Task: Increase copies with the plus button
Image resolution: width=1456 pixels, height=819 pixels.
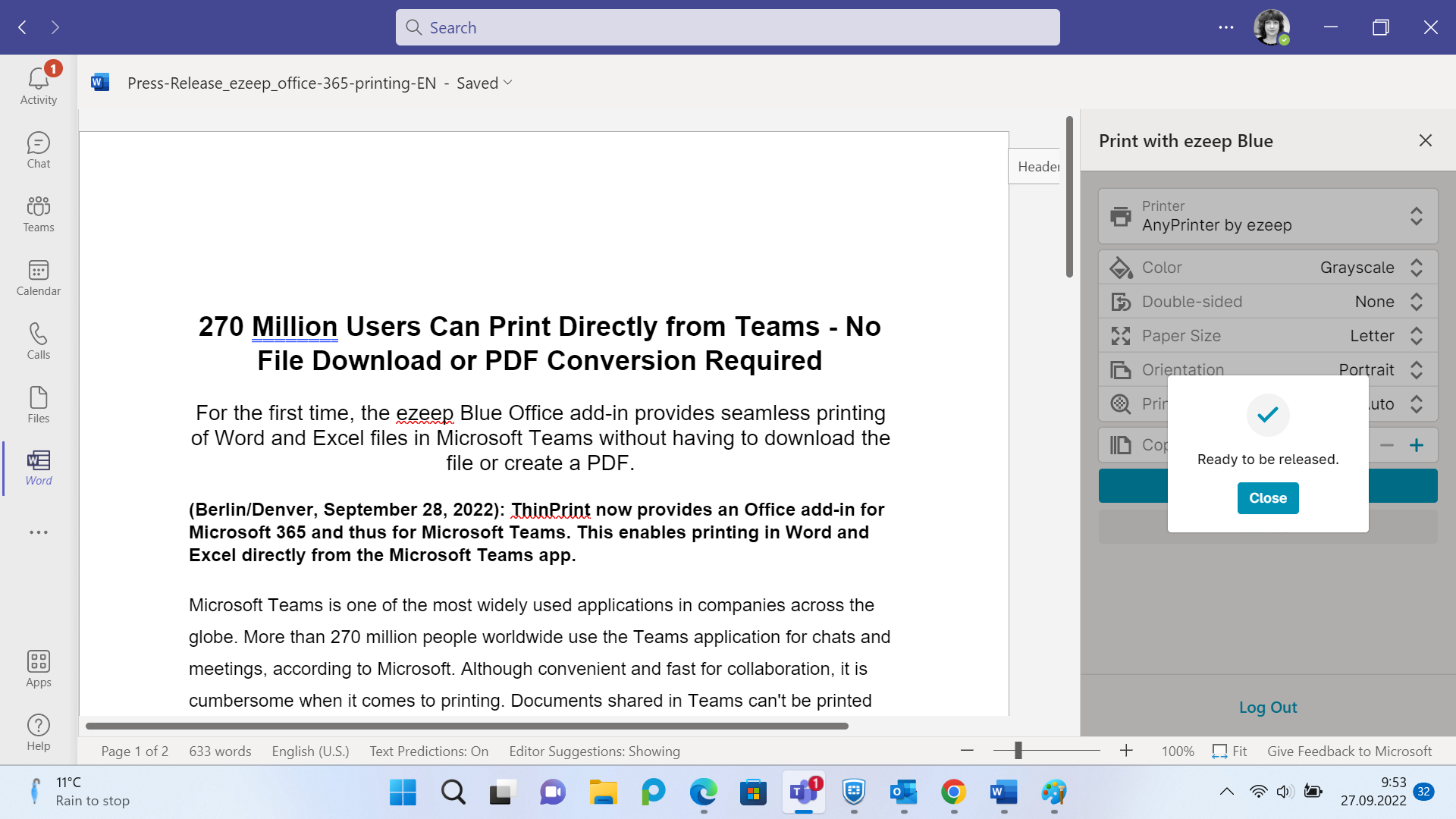Action: tap(1417, 445)
